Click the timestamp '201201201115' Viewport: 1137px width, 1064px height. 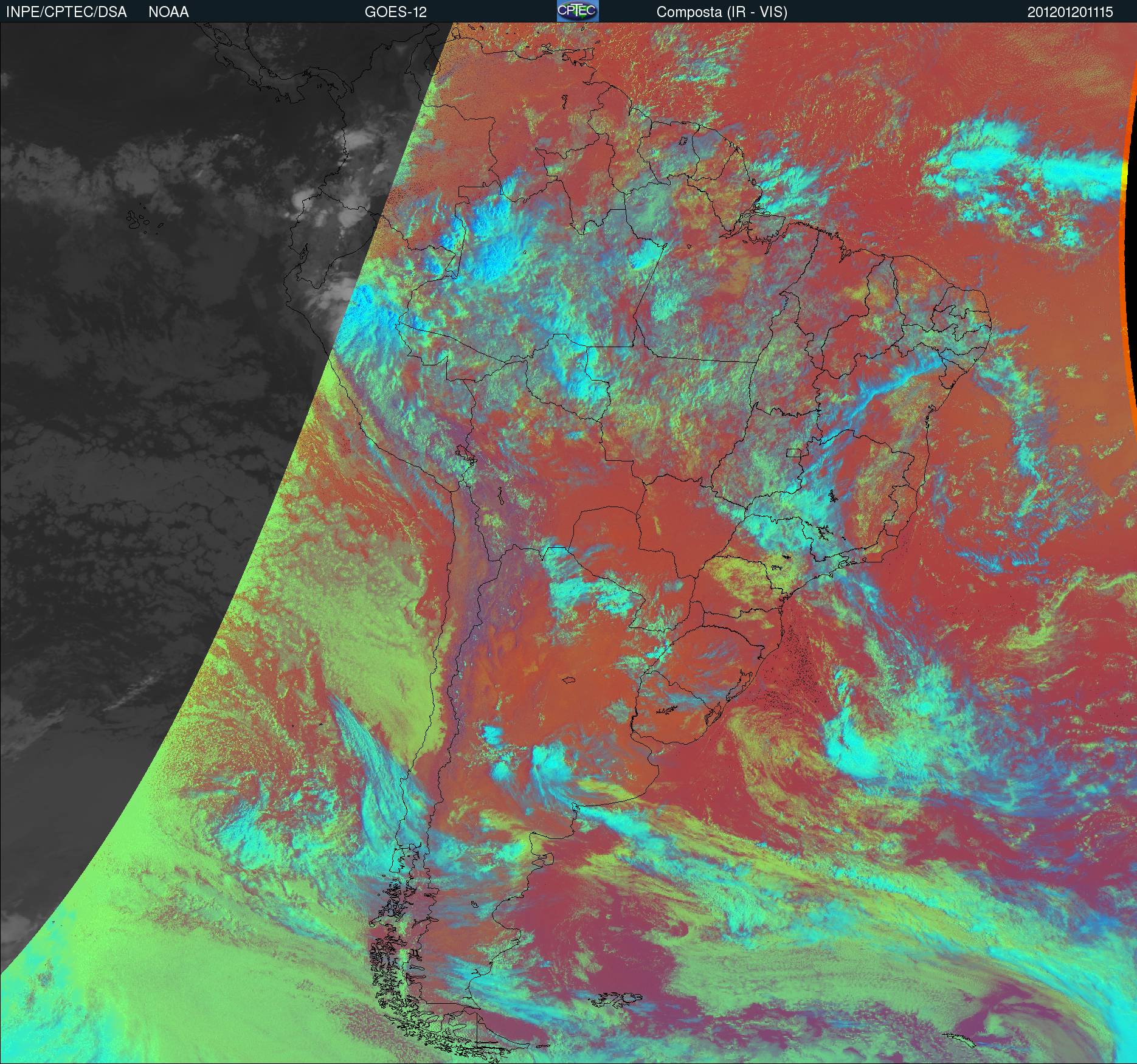coord(1070,12)
